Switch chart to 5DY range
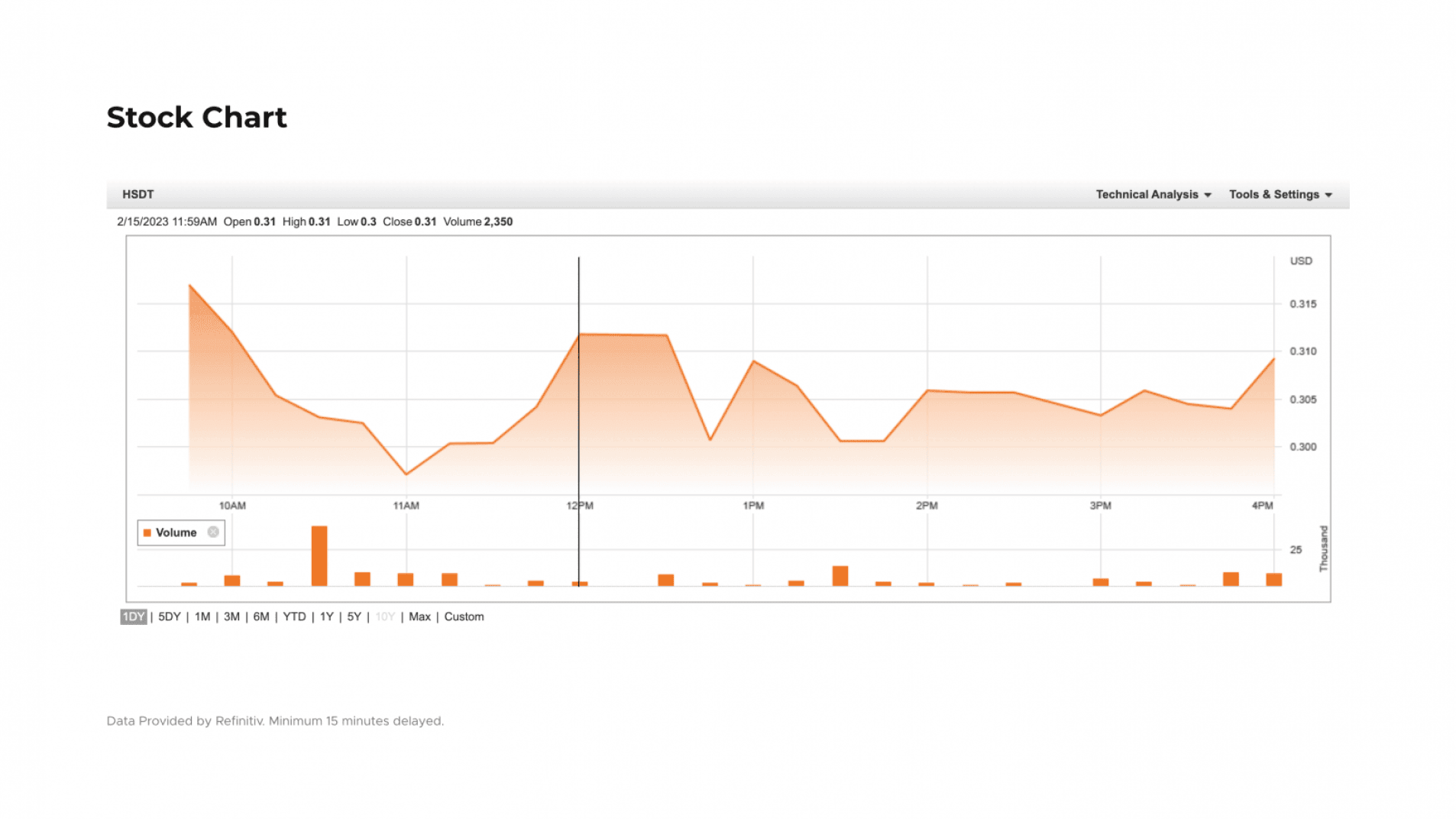This screenshot has width=1456, height=819. coord(169,617)
